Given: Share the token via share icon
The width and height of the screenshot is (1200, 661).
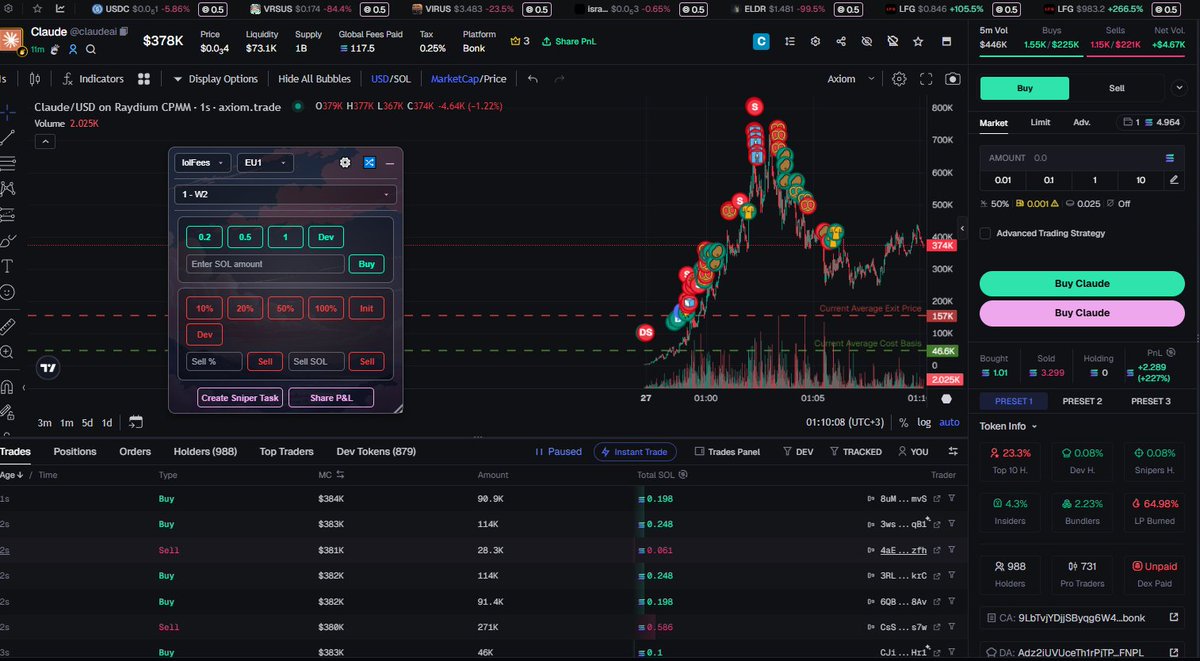Looking at the screenshot, I should (x=841, y=42).
